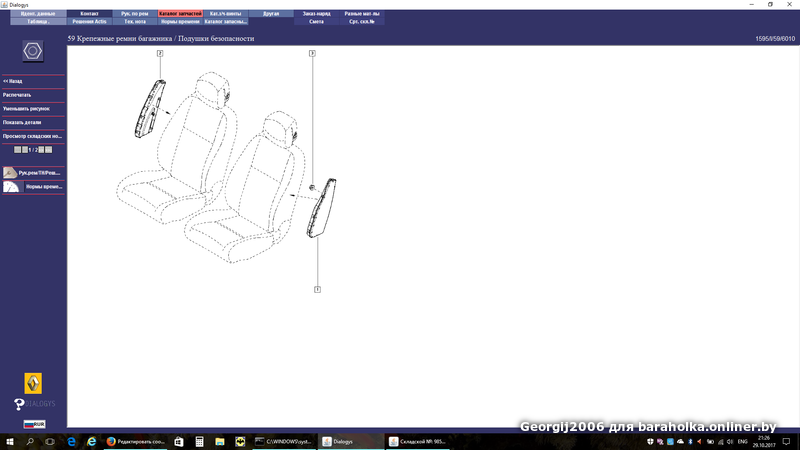Switch to the Складской № taskbar window
The width and height of the screenshot is (800, 450).
click(x=417, y=442)
